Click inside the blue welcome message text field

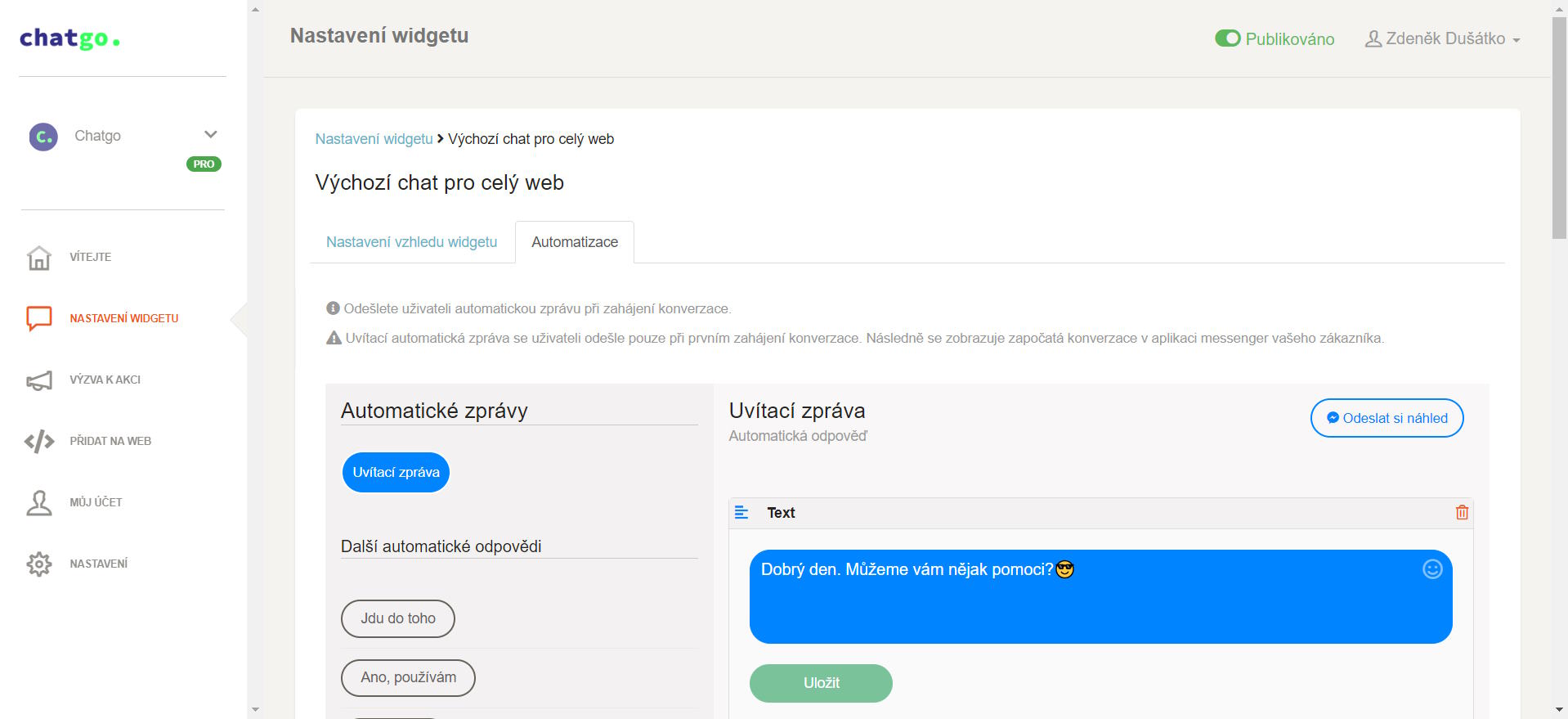point(1100,596)
